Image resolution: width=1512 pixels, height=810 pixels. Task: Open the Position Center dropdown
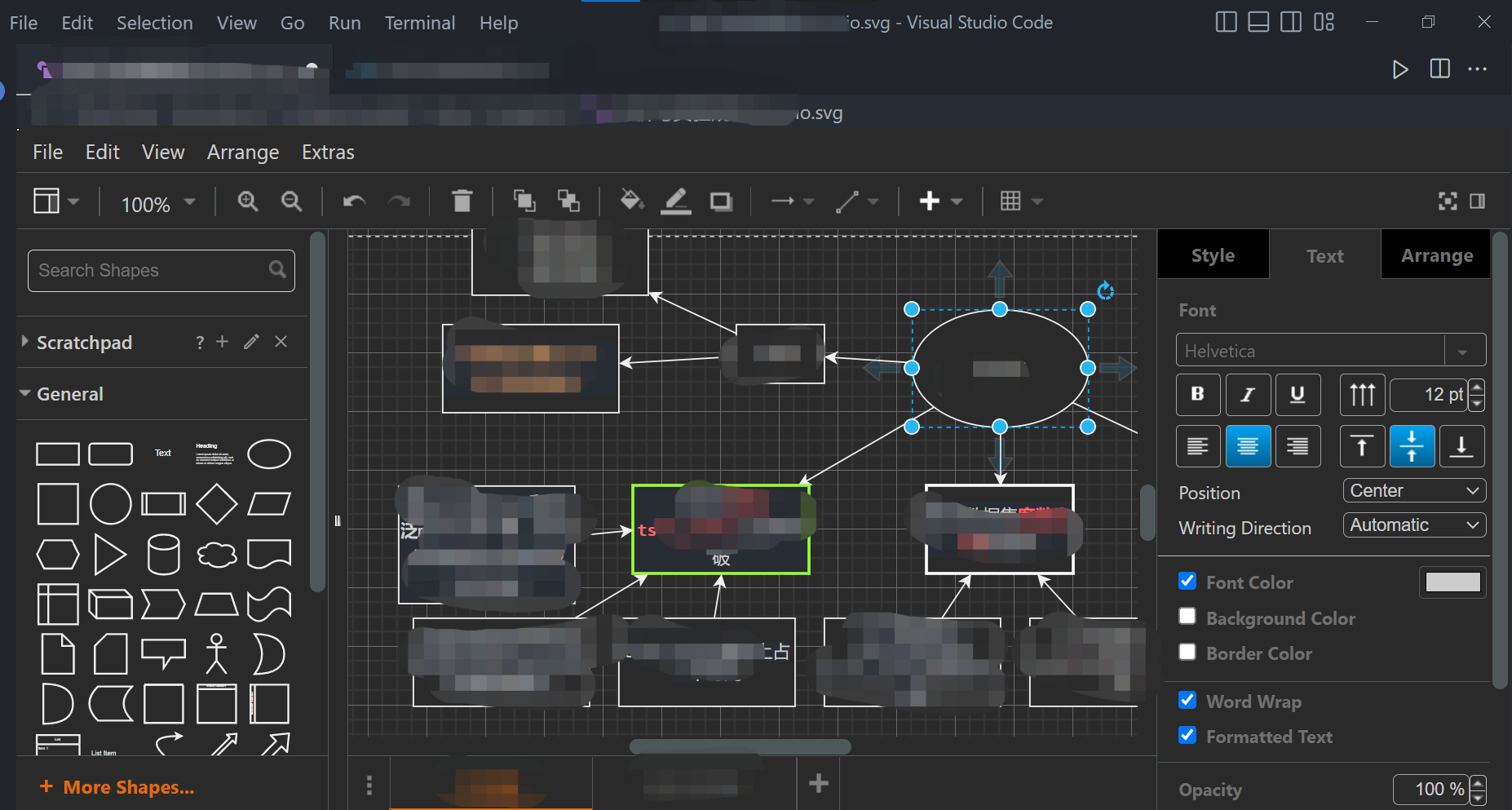[x=1413, y=491]
